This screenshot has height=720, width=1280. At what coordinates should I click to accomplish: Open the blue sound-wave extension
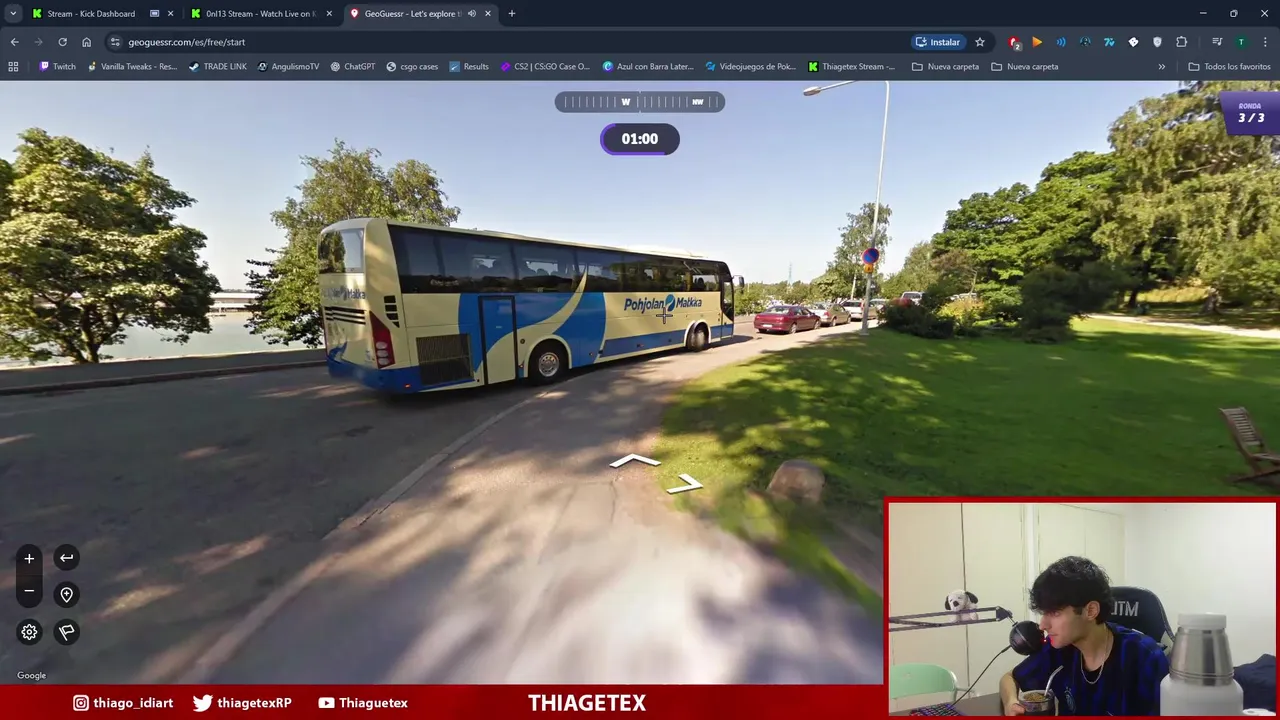[x=1061, y=42]
